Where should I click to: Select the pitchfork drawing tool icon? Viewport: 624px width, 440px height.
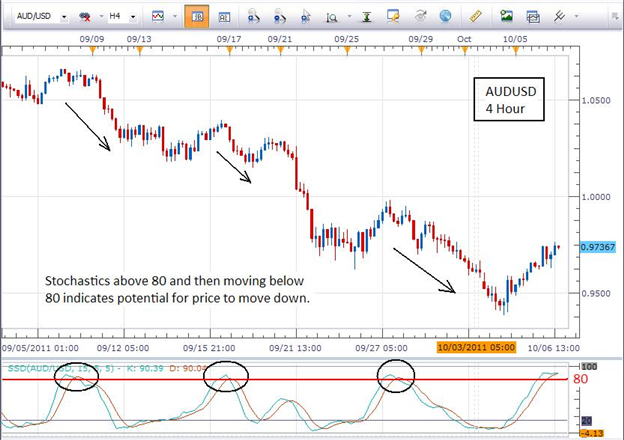coord(559,16)
